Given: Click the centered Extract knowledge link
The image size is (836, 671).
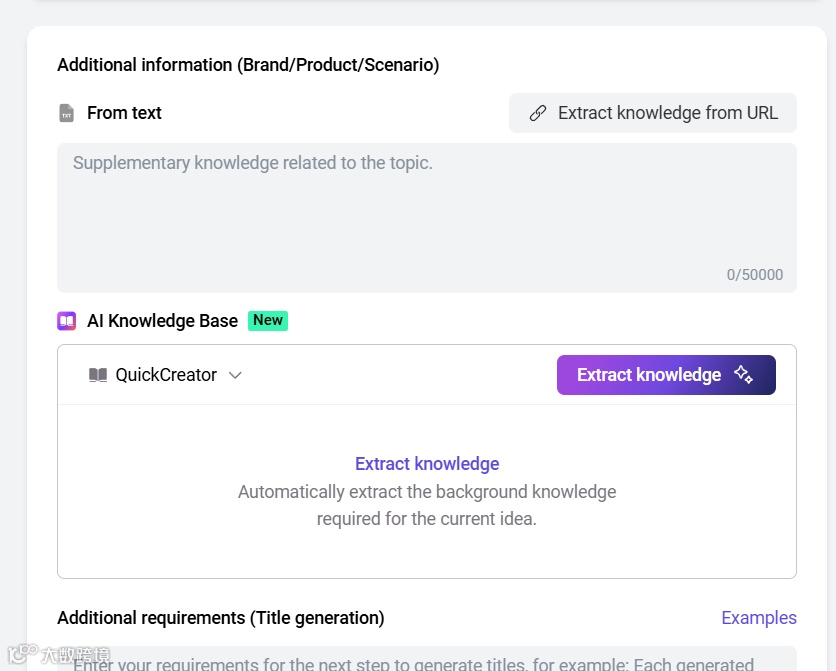Looking at the screenshot, I should (x=427, y=464).
